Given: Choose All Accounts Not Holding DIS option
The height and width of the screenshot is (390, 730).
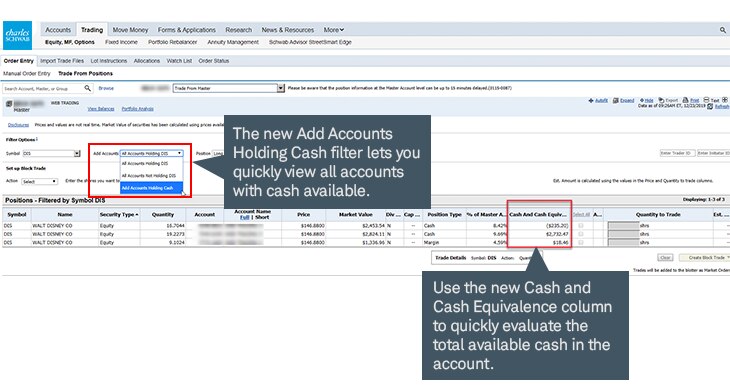Looking at the screenshot, I should pos(151,175).
